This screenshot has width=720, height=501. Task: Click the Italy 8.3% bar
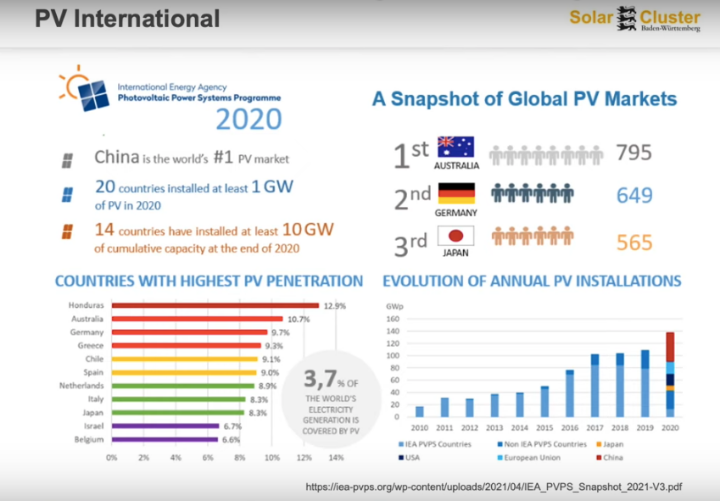(179, 399)
